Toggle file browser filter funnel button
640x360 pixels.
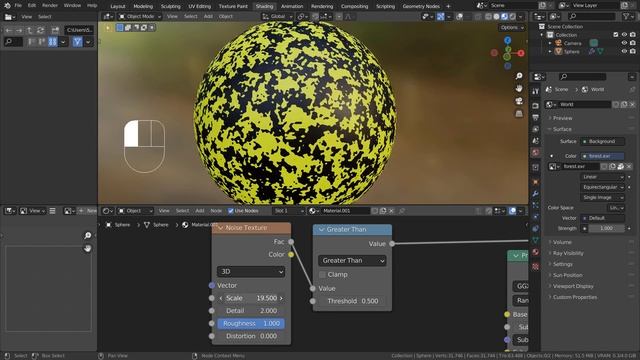click(x=77, y=42)
